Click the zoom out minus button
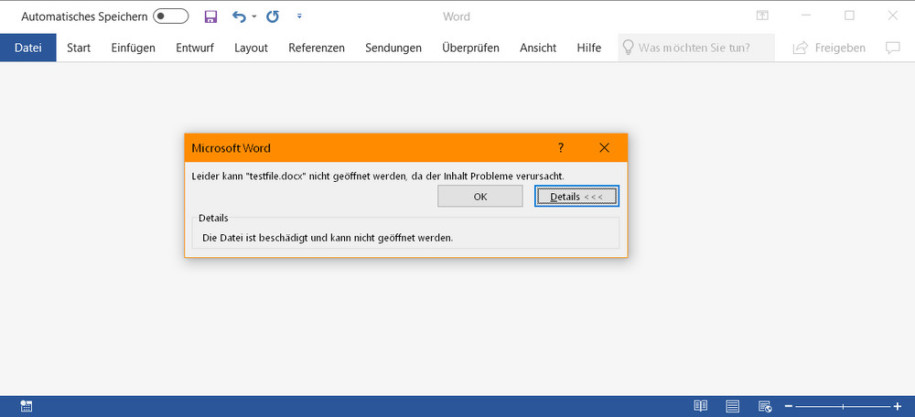915x417 pixels. click(x=788, y=406)
